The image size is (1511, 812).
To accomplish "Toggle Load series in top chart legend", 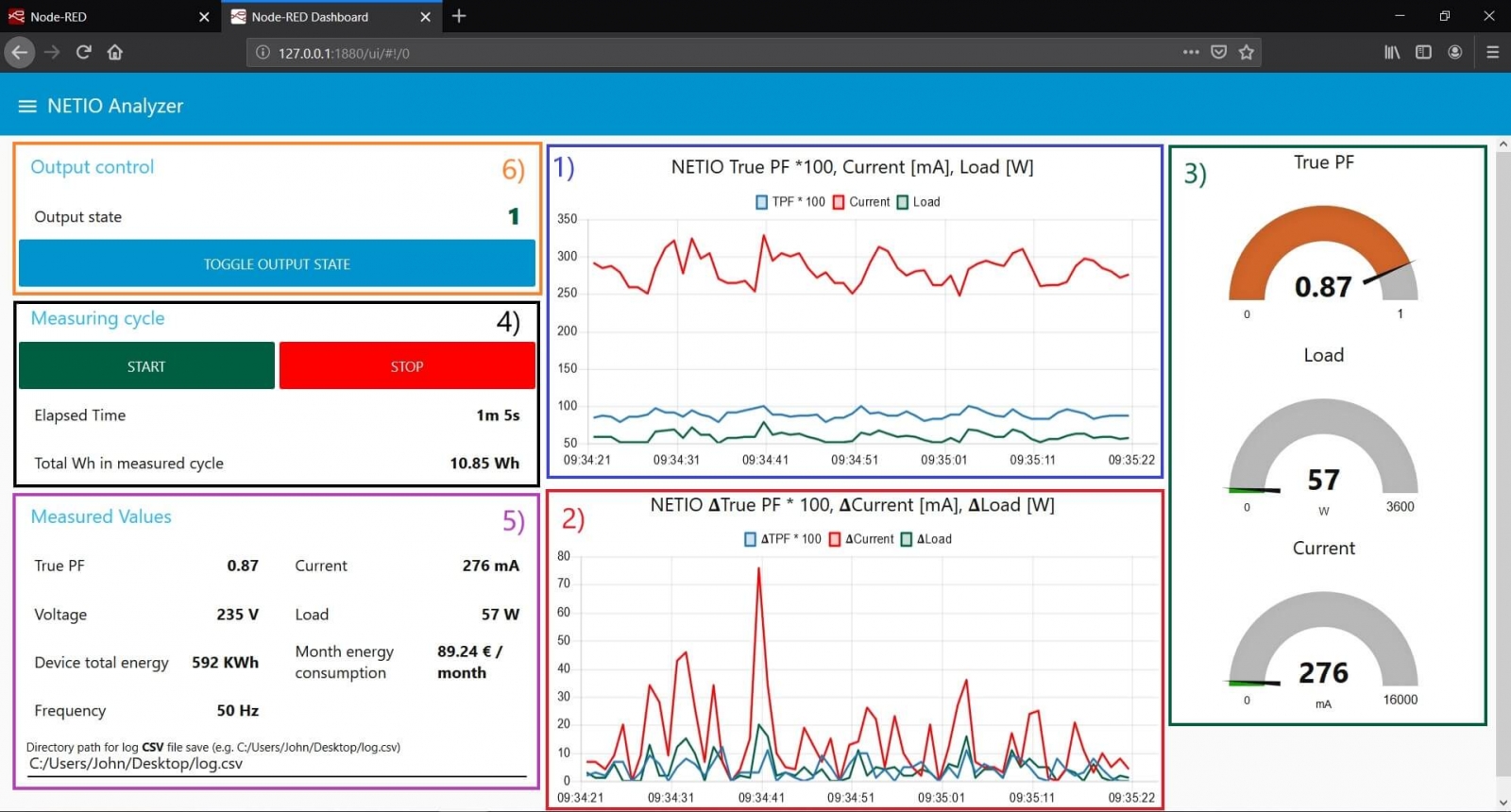I will (x=918, y=202).
